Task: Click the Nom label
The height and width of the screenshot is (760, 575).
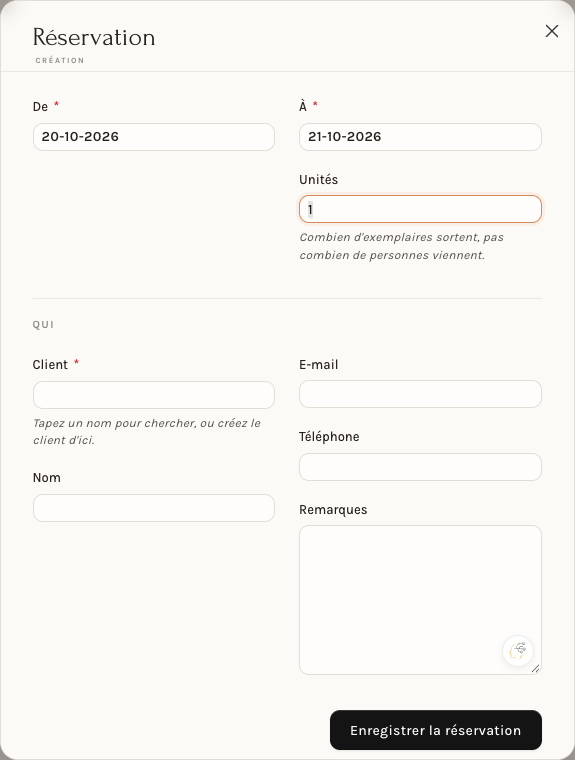Action: pyautogui.click(x=47, y=478)
